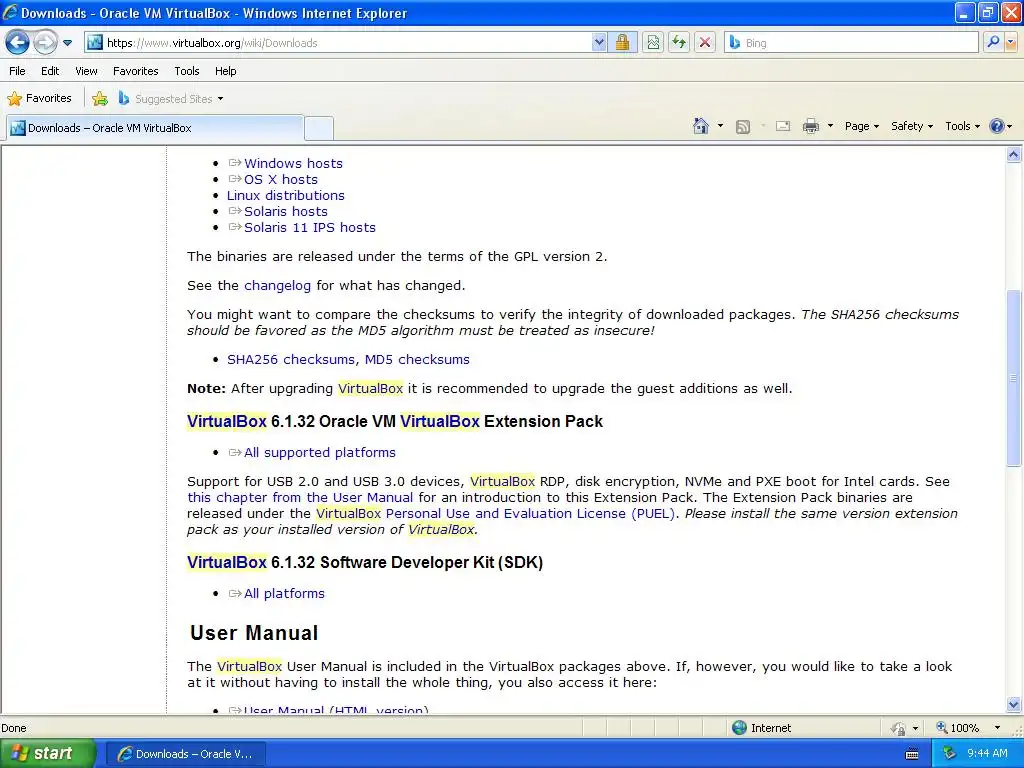Screen dimensions: 1024x768
Task: Open the OS X hosts link
Action: point(281,180)
